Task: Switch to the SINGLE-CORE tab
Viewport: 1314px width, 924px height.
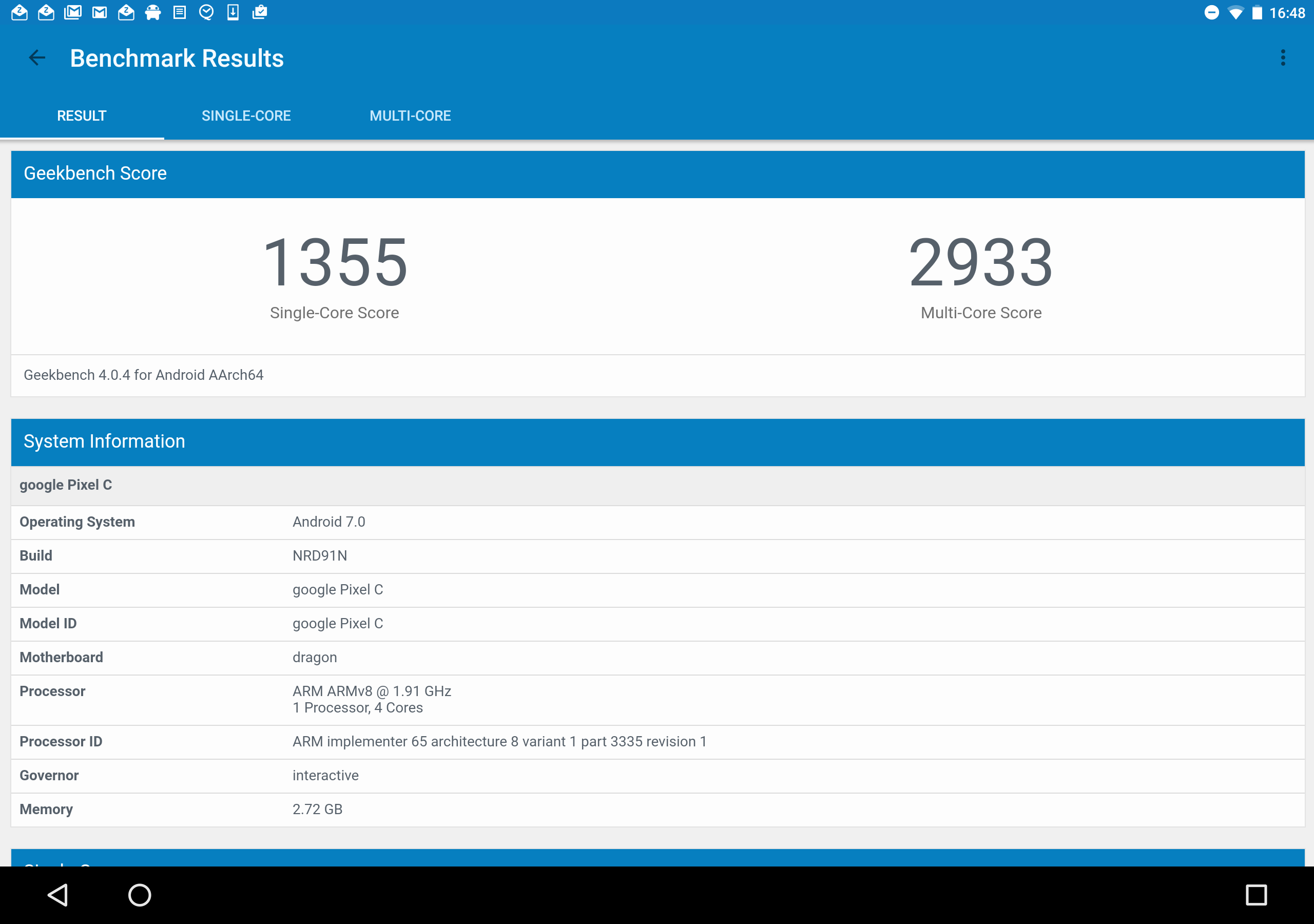Action: tap(246, 115)
